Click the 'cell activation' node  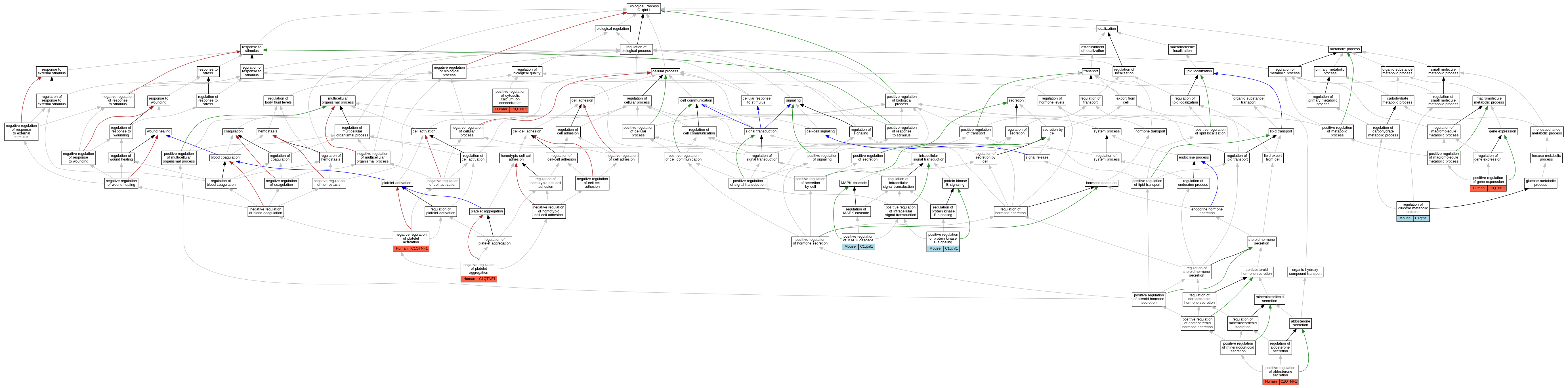coord(424,131)
